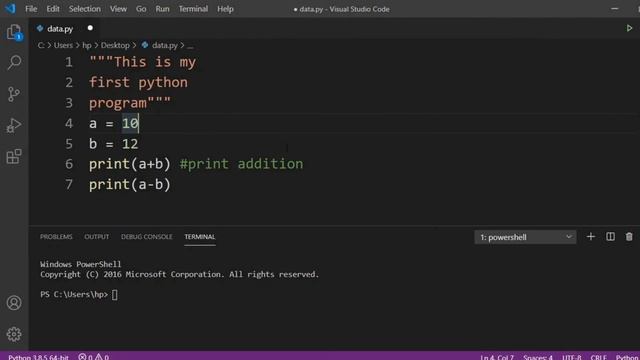Open the Run menu

162,9
